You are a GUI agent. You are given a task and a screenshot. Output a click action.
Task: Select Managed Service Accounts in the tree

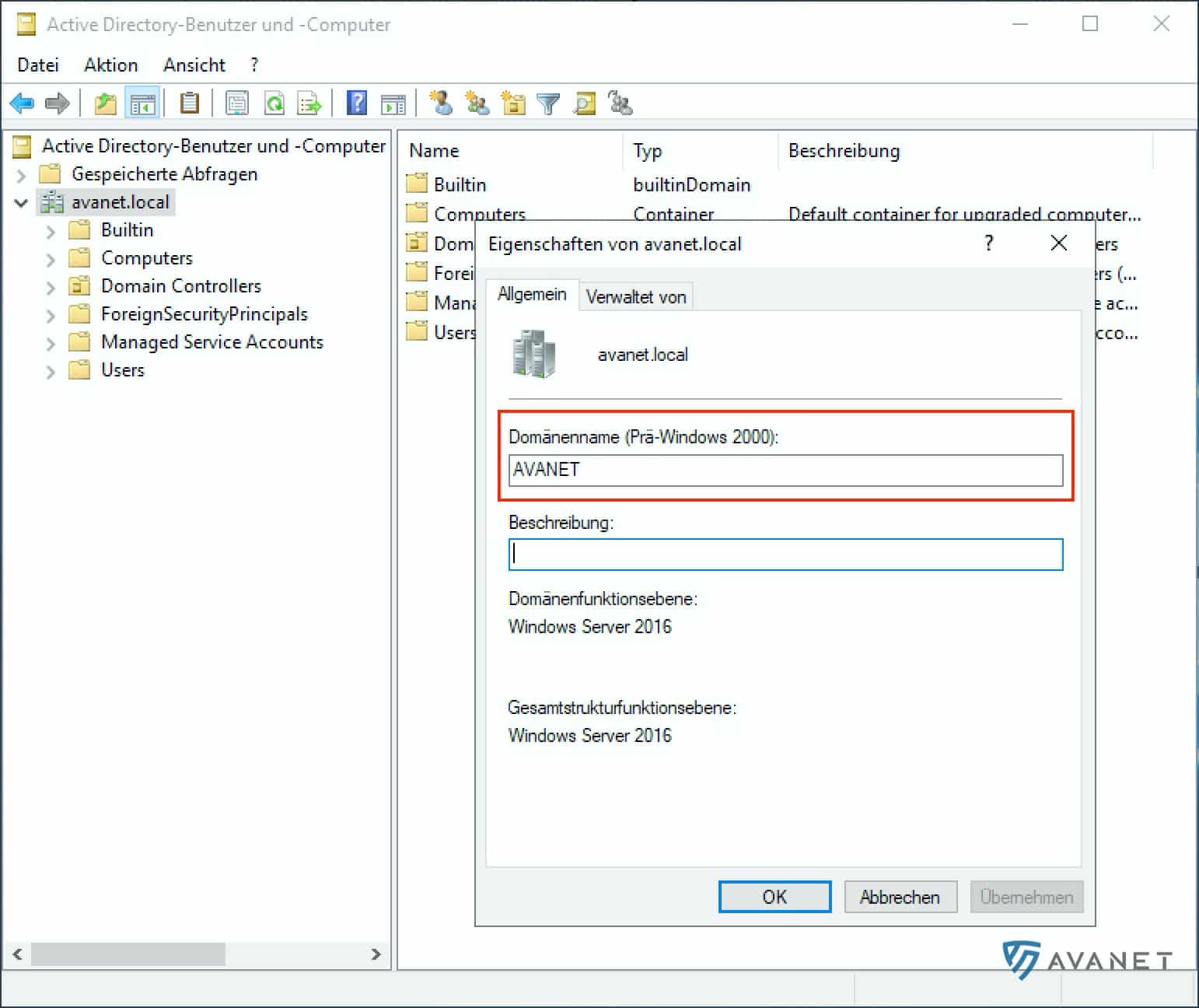212,342
